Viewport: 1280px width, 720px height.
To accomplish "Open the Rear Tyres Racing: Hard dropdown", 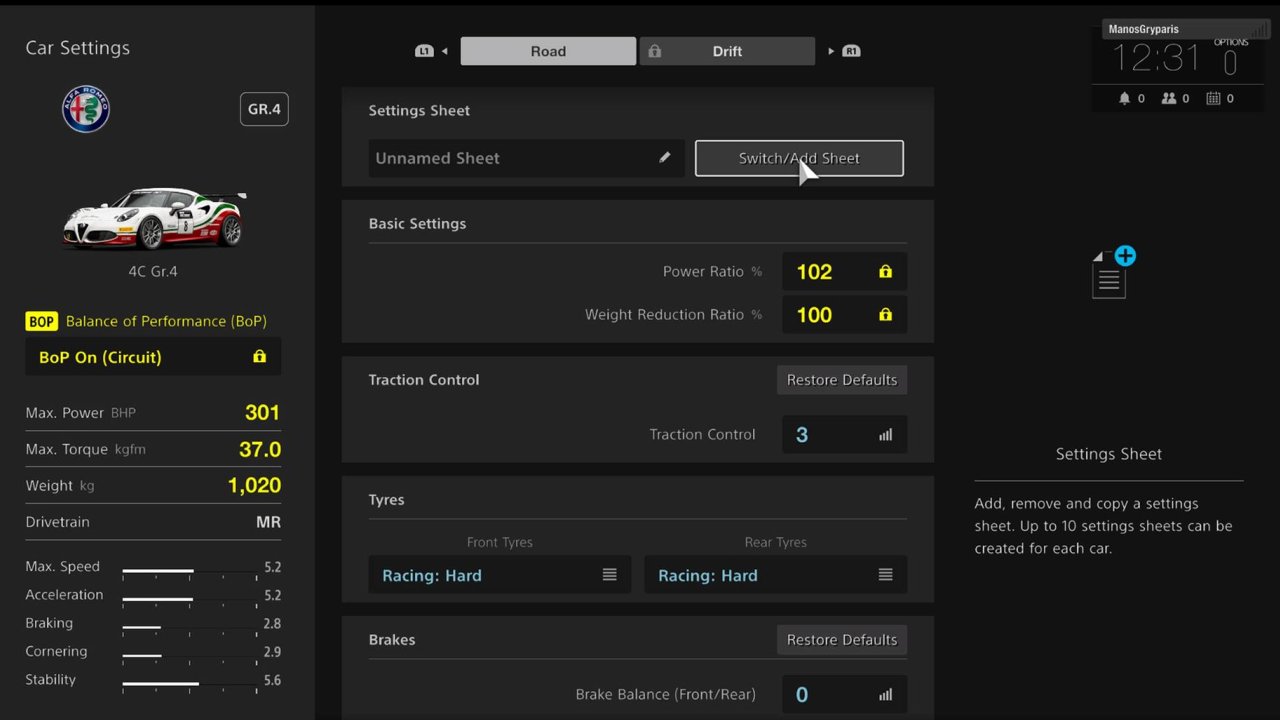I will (775, 575).
